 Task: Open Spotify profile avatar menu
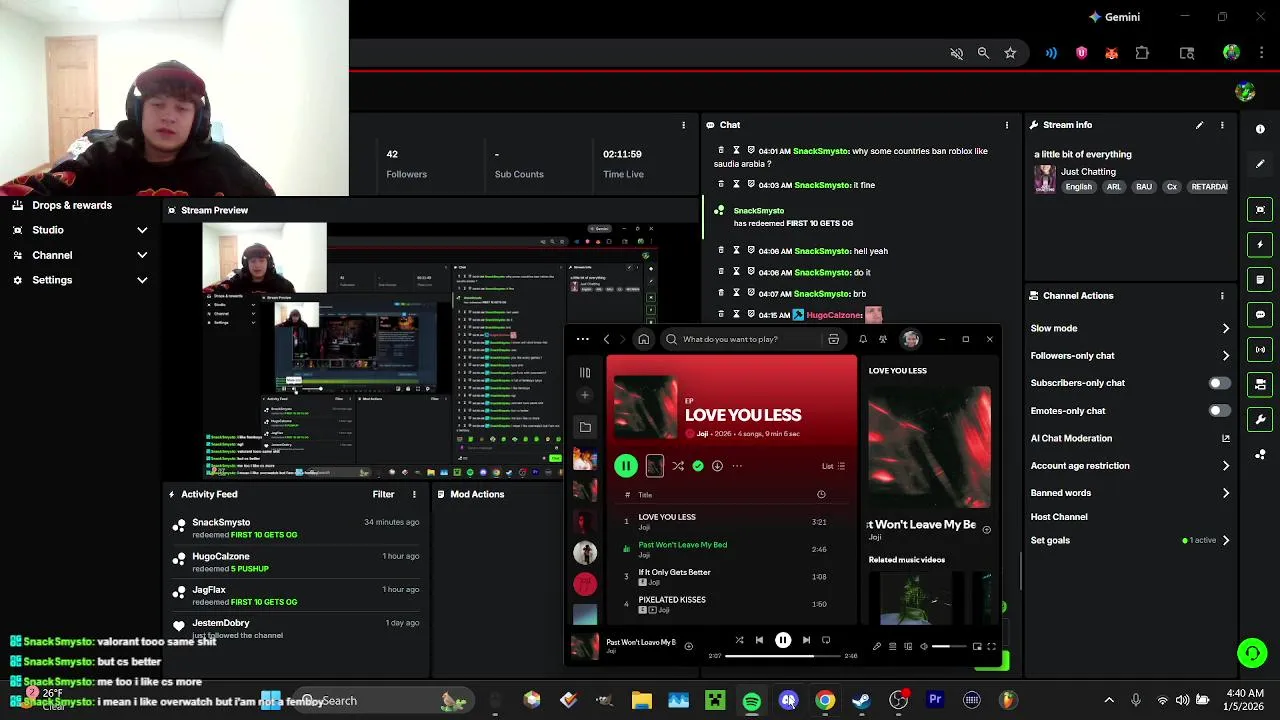911,339
